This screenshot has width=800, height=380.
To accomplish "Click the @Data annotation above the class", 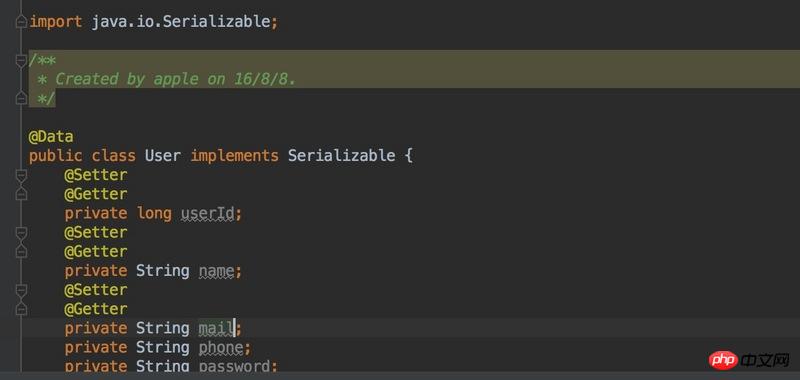I will click(51, 137).
